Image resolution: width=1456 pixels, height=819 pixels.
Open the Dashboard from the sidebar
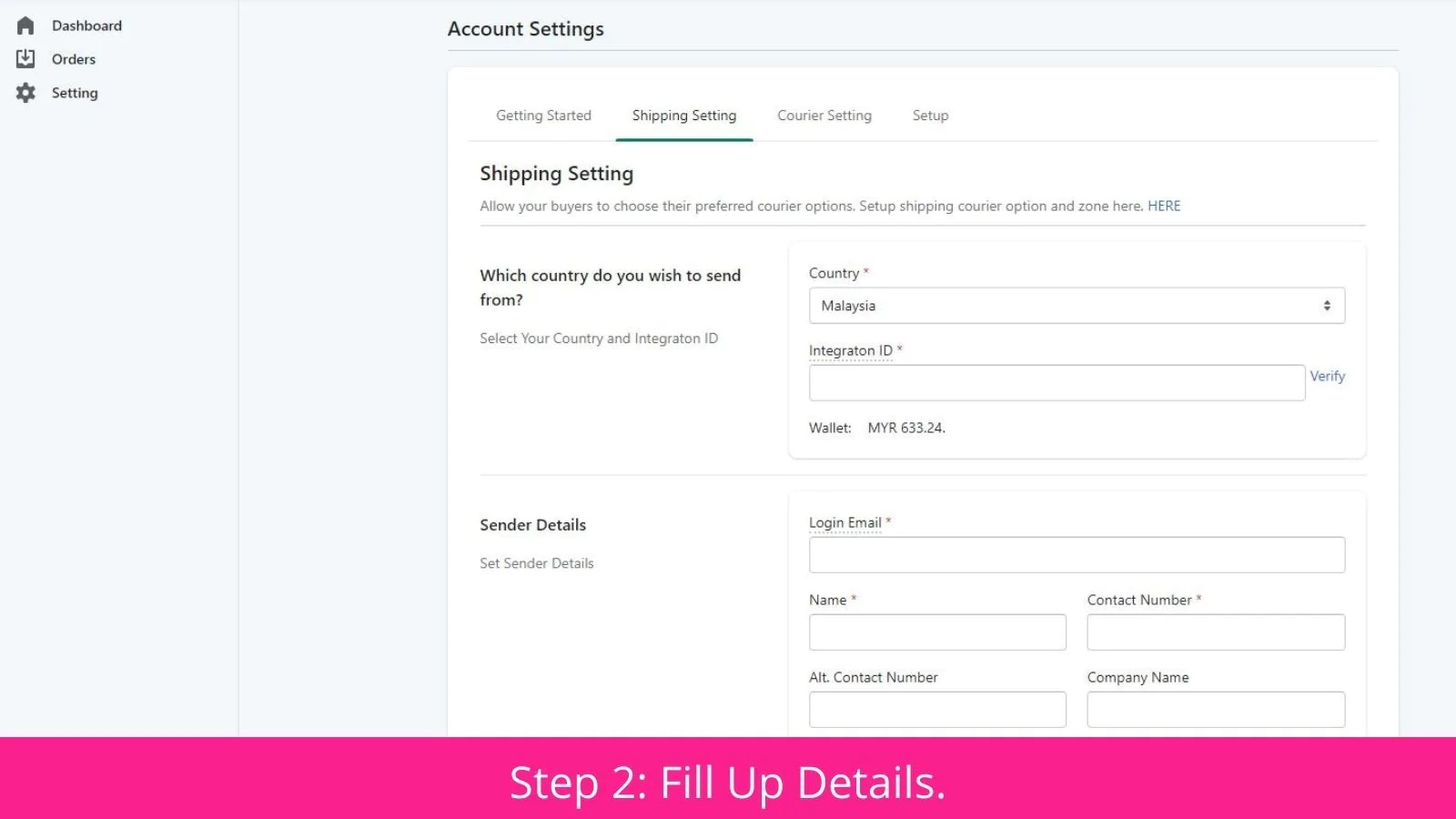86,25
